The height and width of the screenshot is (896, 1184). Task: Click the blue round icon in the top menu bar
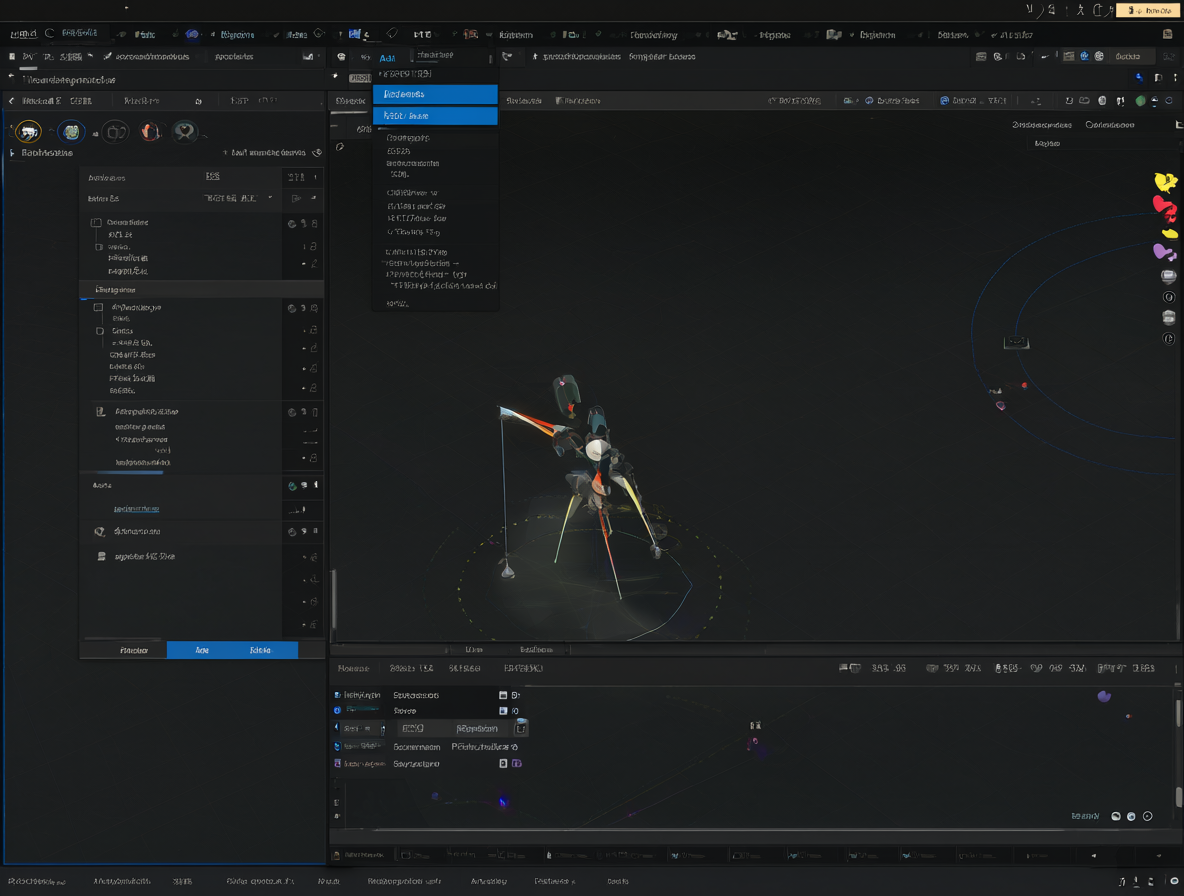pyautogui.click(x=192, y=35)
